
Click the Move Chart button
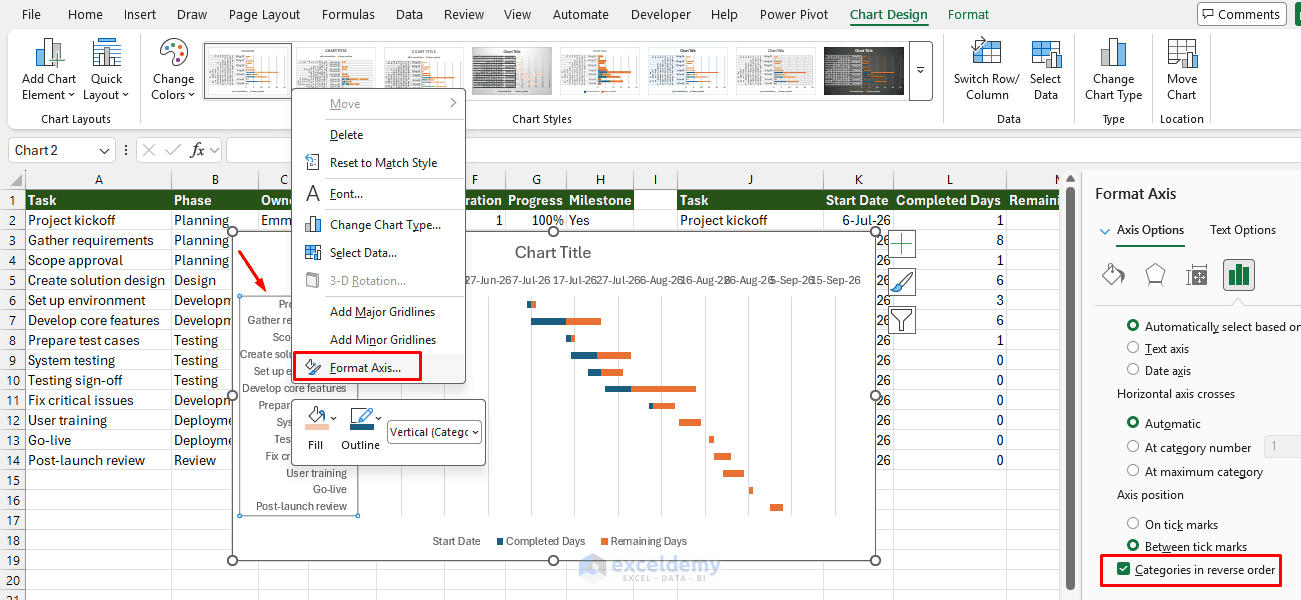click(x=1181, y=70)
